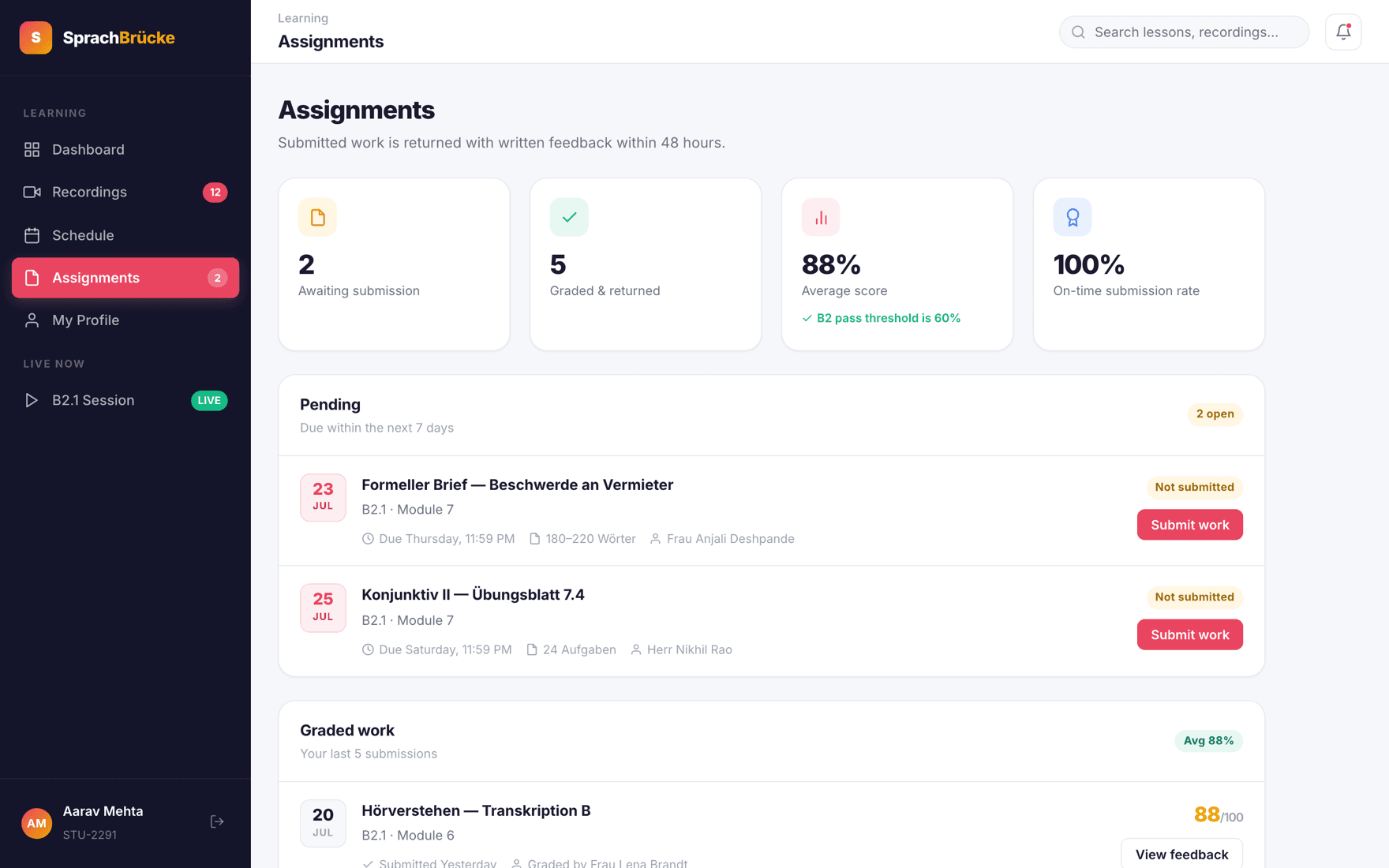Click the 23 JUL date badge
The height and width of the screenshot is (868, 1389).
tap(323, 497)
